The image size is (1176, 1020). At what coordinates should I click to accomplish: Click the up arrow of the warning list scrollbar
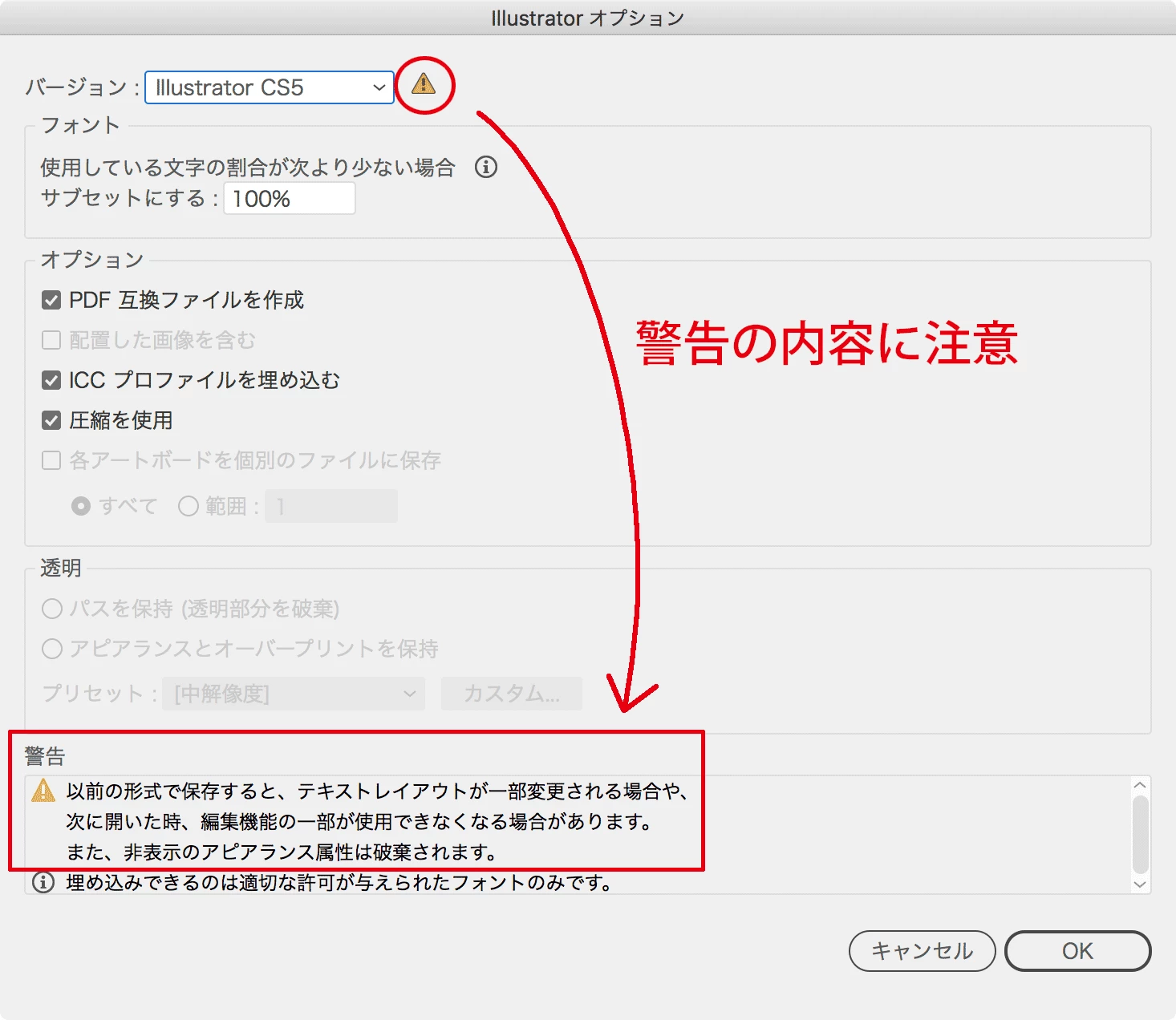click(x=1140, y=785)
